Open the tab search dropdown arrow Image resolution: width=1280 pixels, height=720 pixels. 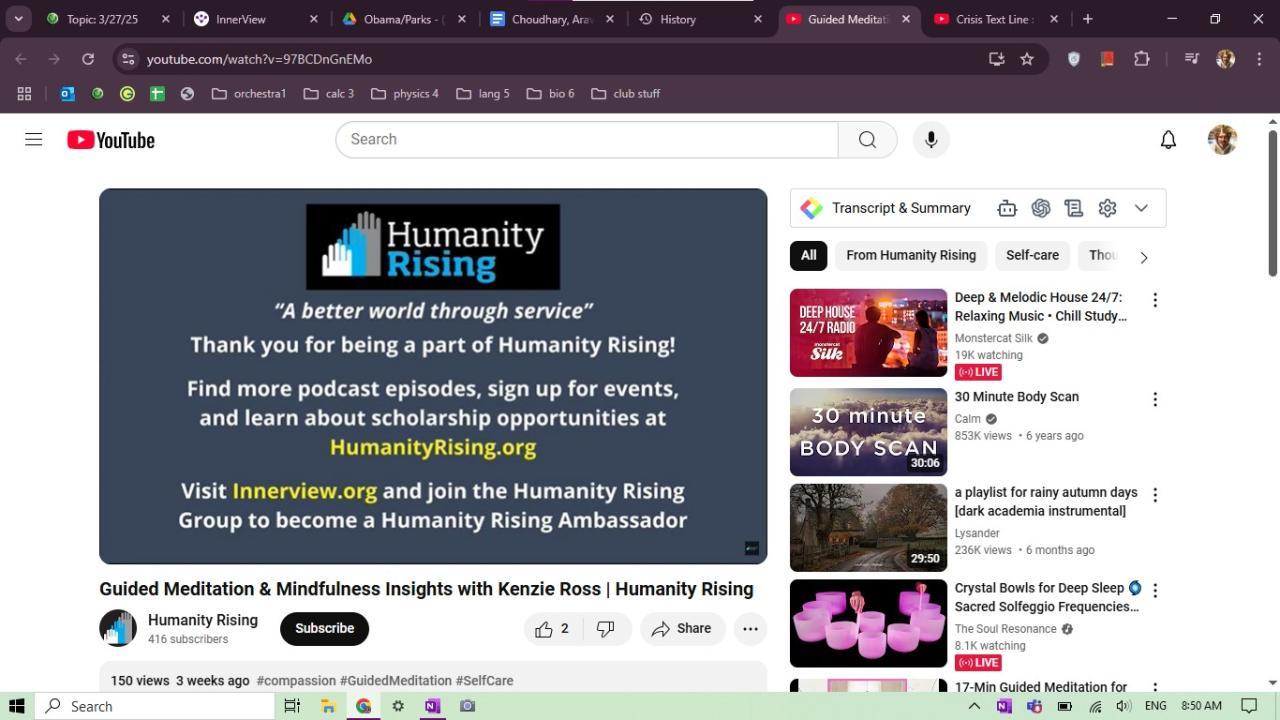(x=18, y=19)
